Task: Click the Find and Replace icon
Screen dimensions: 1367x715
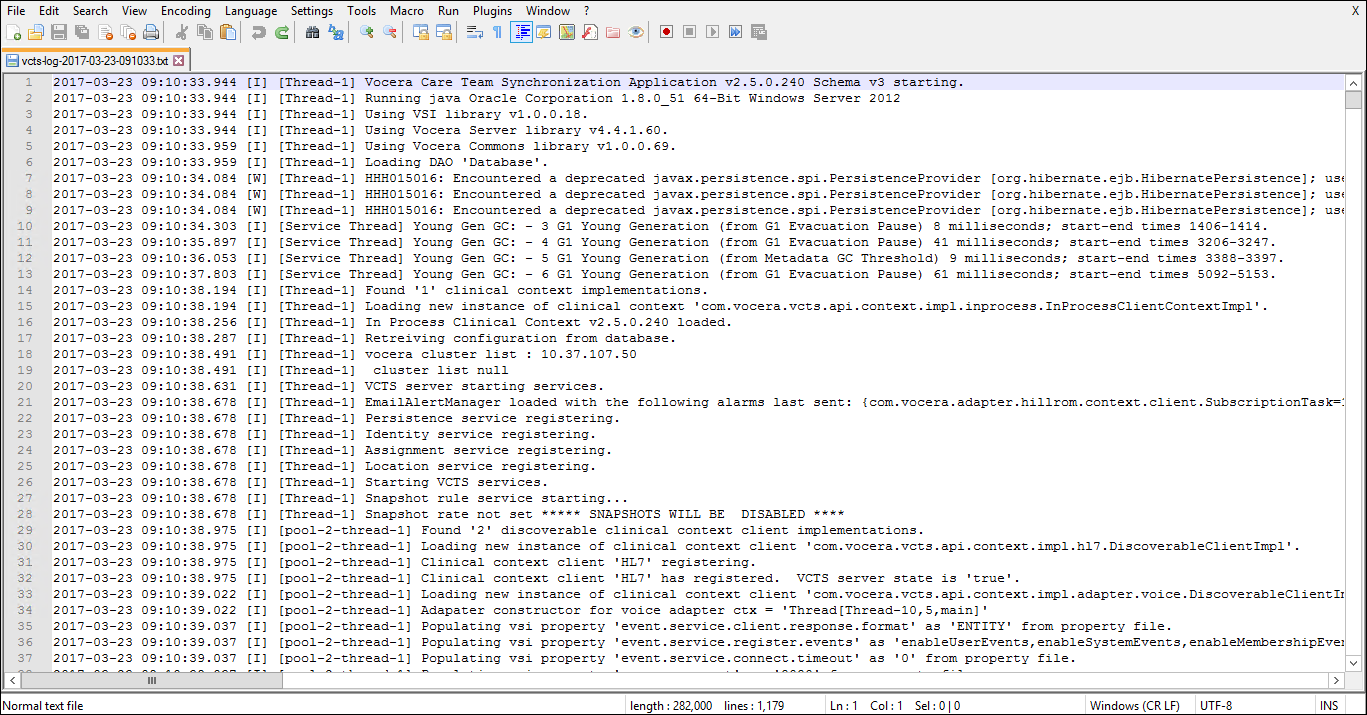Action: pyautogui.click(x=335, y=32)
